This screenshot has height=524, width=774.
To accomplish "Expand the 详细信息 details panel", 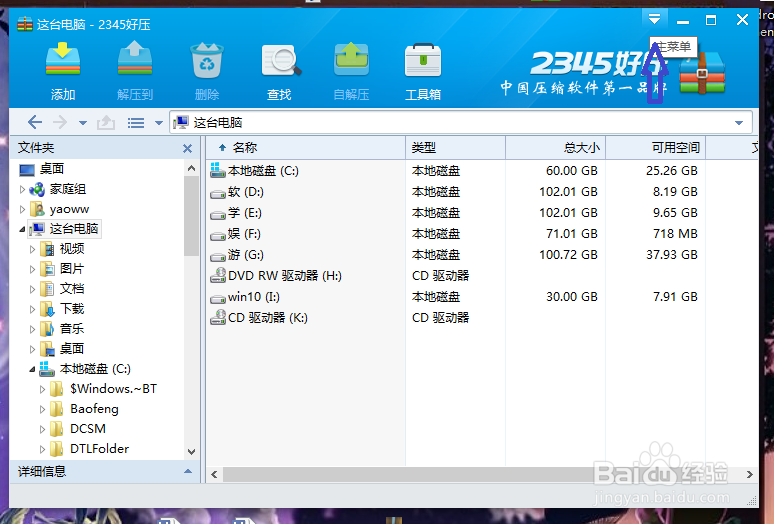I will (x=188, y=472).
